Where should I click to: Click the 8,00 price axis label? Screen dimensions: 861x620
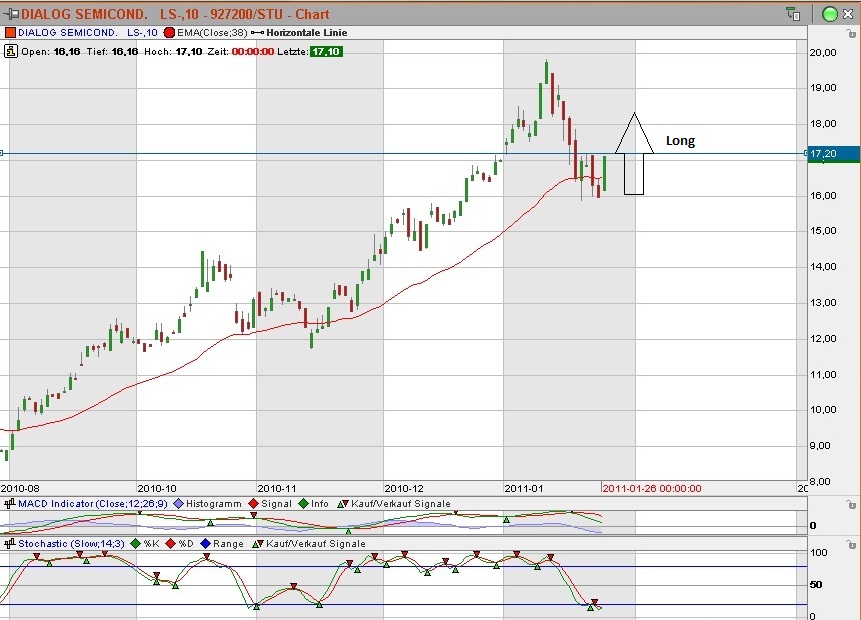(x=820, y=482)
